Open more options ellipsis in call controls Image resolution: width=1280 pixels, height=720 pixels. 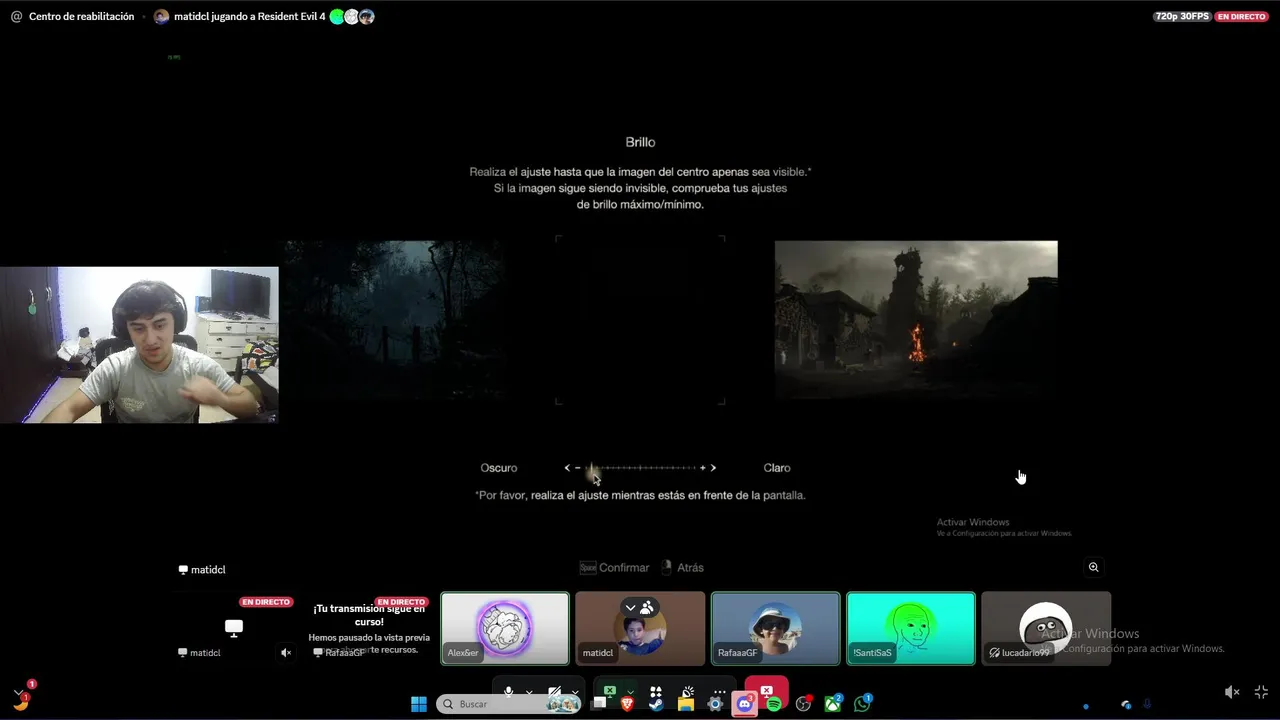tap(719, 691)
